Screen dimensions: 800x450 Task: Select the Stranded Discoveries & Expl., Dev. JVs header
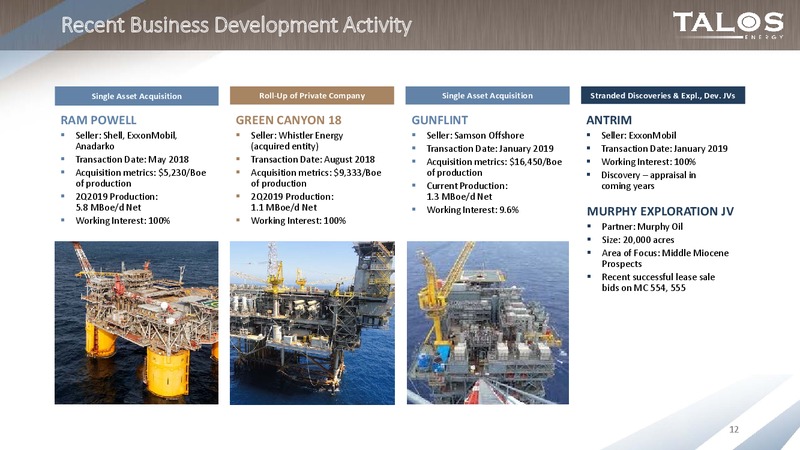(x=663, y=95)
